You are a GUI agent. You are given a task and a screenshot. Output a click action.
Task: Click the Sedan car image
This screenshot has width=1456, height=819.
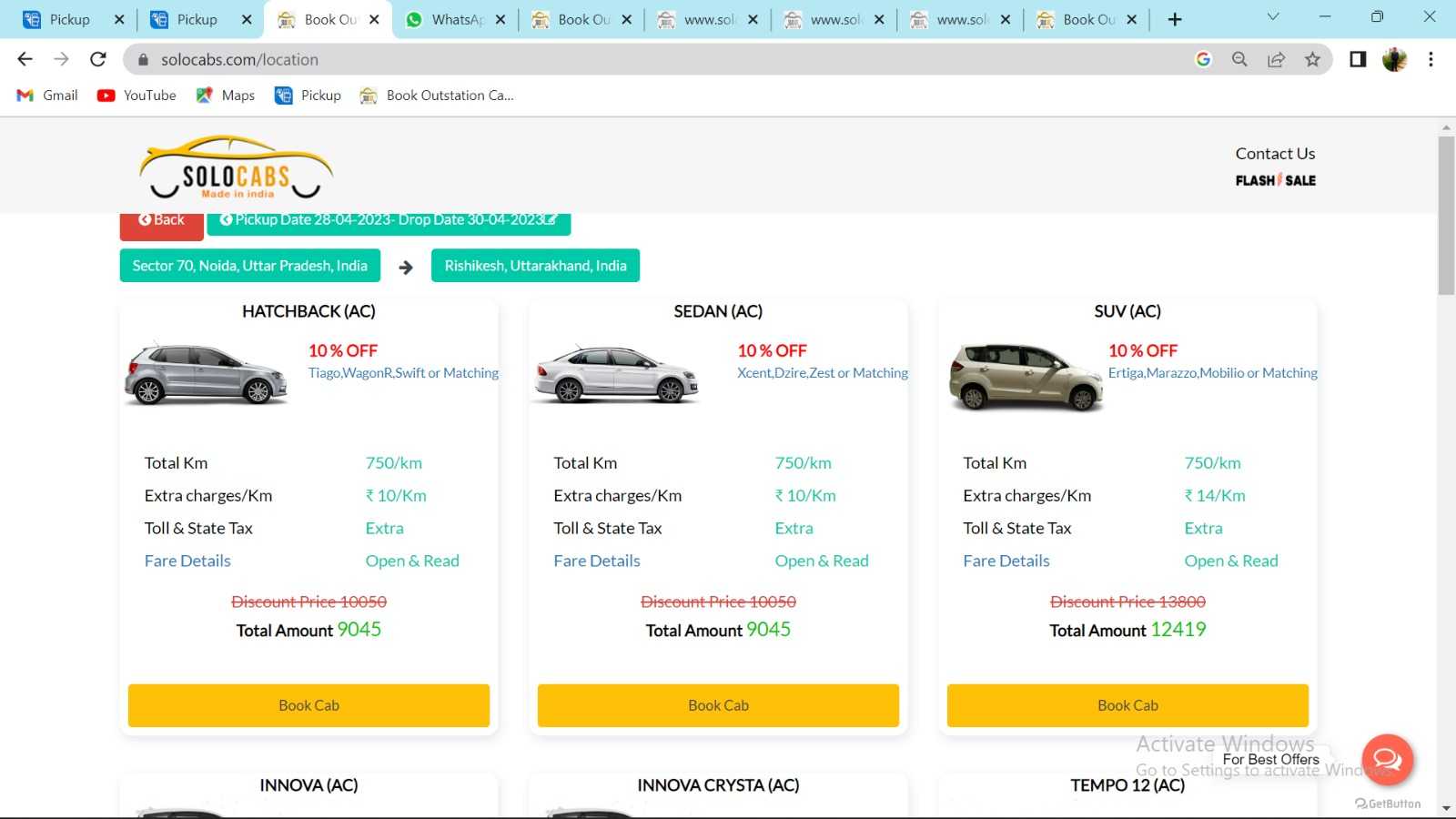point(617,374)
